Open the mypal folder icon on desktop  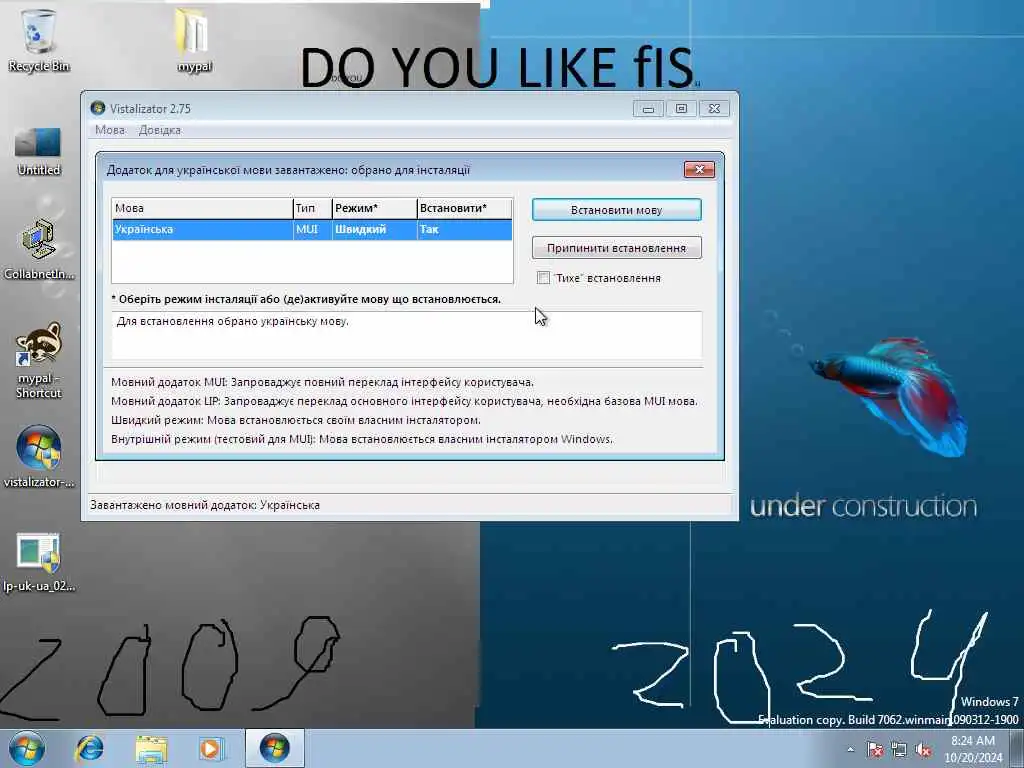(194, 40)
